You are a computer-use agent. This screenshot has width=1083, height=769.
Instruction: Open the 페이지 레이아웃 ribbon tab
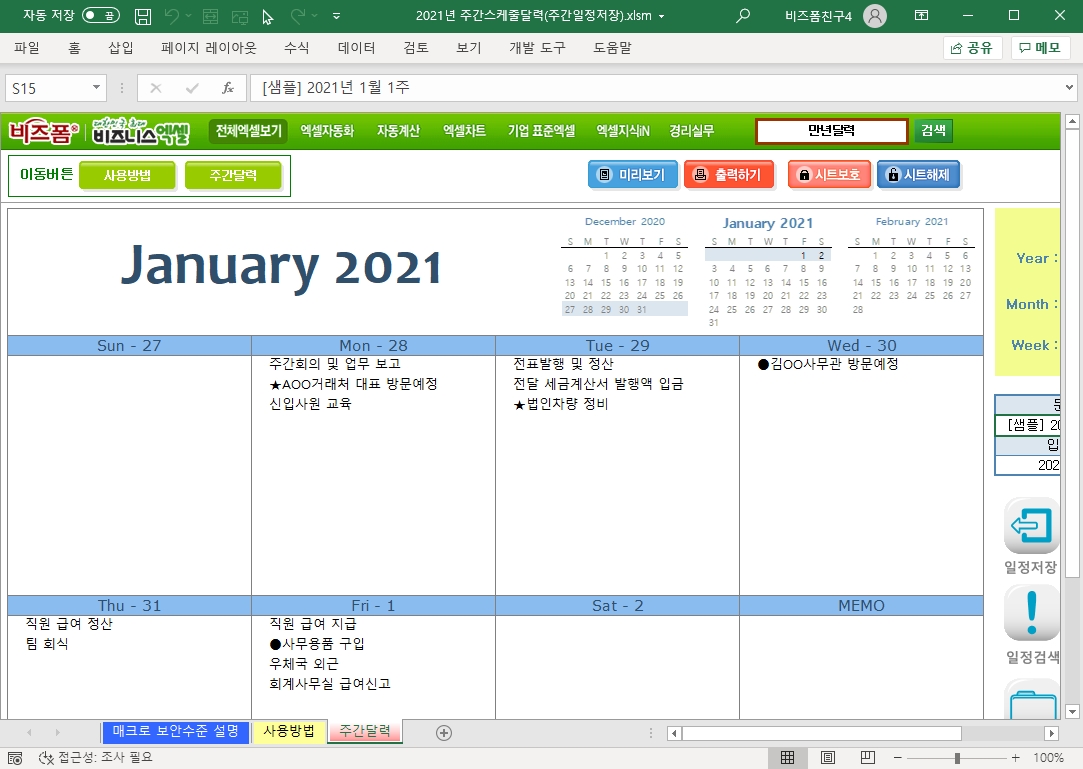click(209, 48)
